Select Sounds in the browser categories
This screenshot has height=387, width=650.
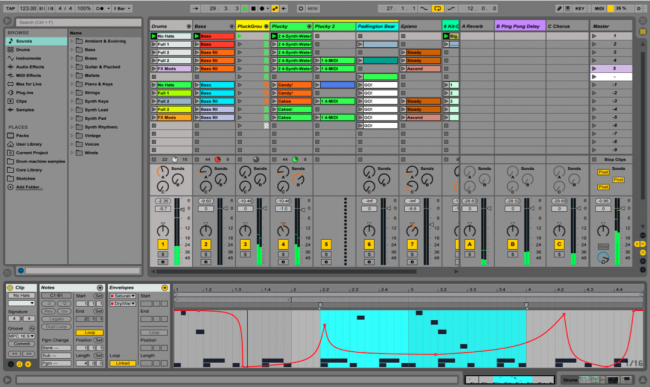pos(36,41)
